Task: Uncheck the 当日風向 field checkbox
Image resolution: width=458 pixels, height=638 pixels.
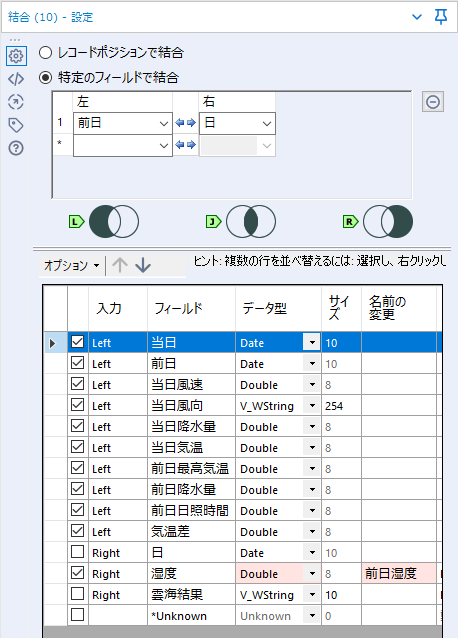Action: click(x=78, y=405)
